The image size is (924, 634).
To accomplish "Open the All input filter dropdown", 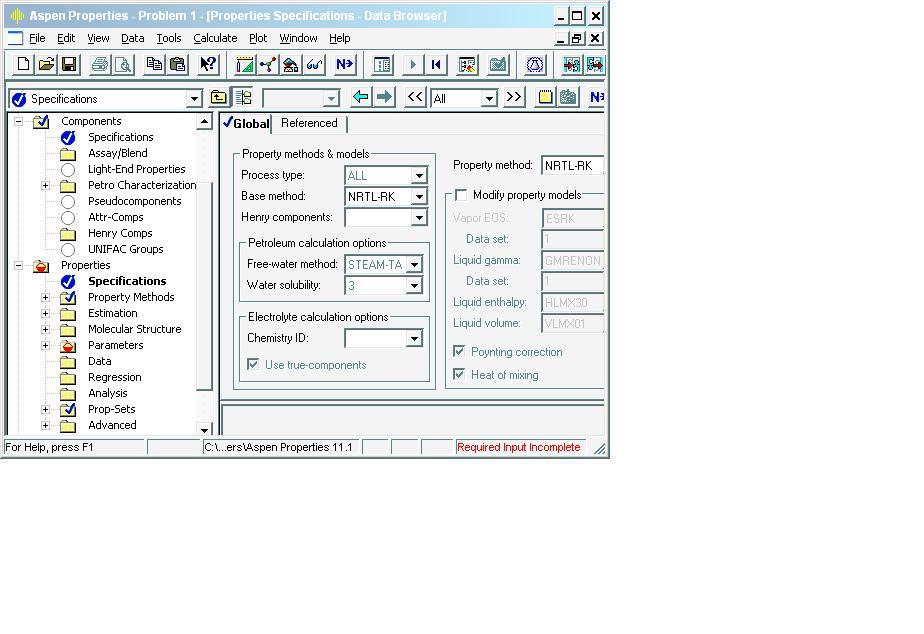I will pos(489,99).
